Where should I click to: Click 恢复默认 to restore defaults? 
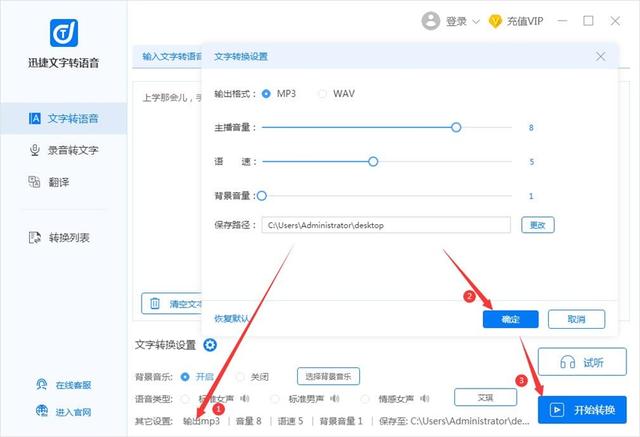click(x=231, y=319)
